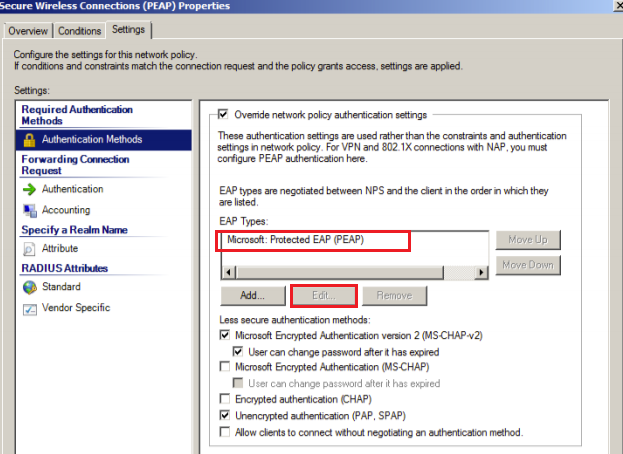Click the Standard globe icon
Viewport: 623px width, 454px height.
pyautogui.click(x=29, y=287)
